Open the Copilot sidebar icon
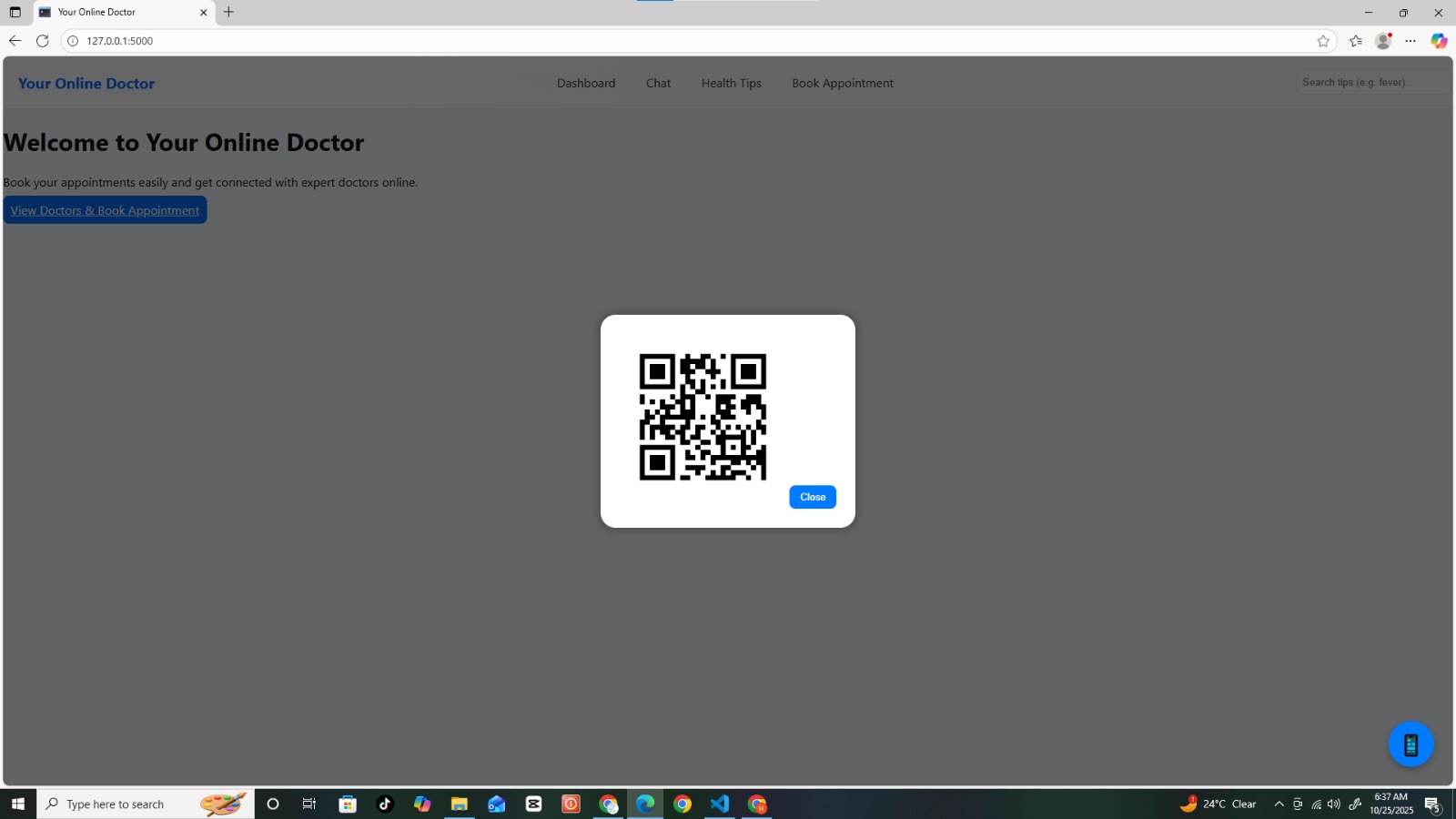This screenshot has height=819, width=1456. [x=1439, y=41]
